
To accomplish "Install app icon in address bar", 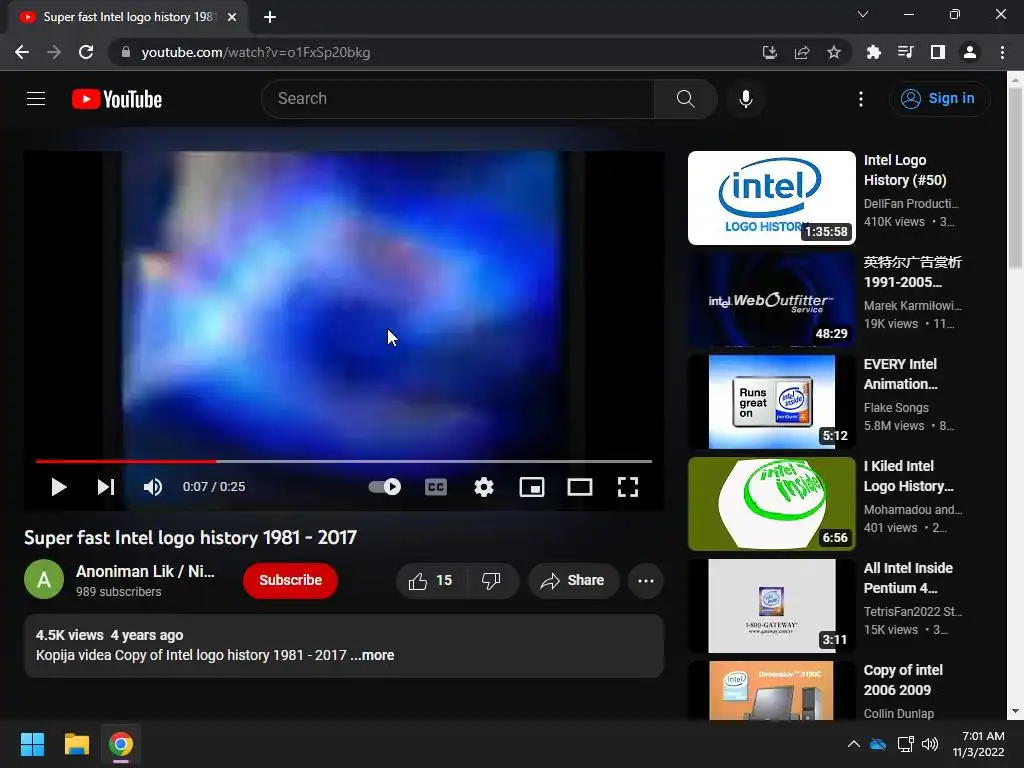I will [x=769, y=52].
